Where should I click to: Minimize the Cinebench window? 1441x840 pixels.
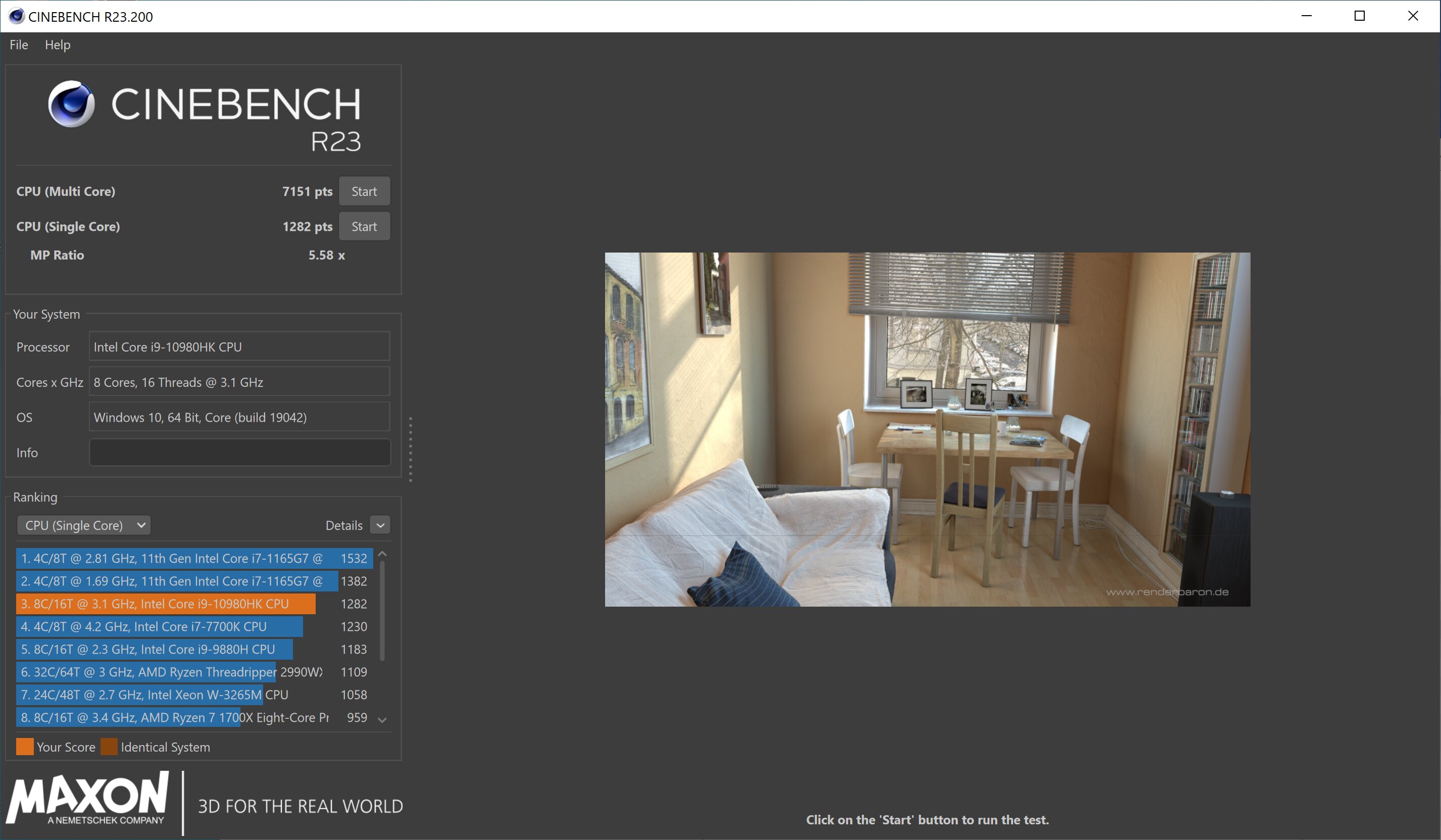pyautogui.click(x=1307, y=16)
